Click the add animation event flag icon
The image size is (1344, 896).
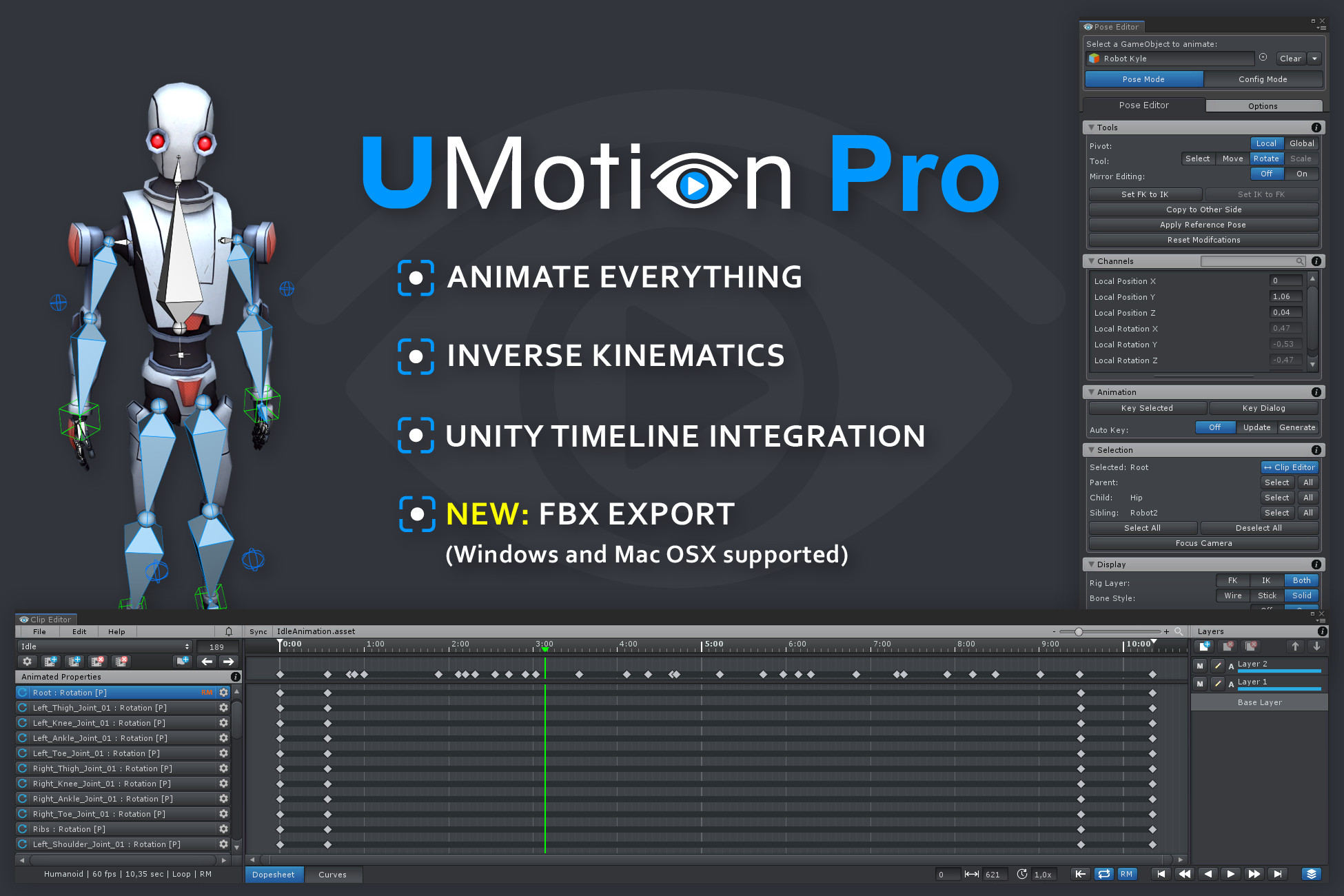click(183, 662)
